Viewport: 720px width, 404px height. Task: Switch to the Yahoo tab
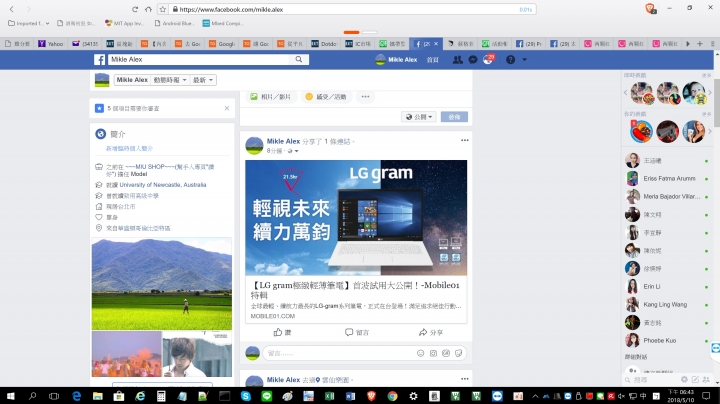pyautogui.click(x=51, y=44)
